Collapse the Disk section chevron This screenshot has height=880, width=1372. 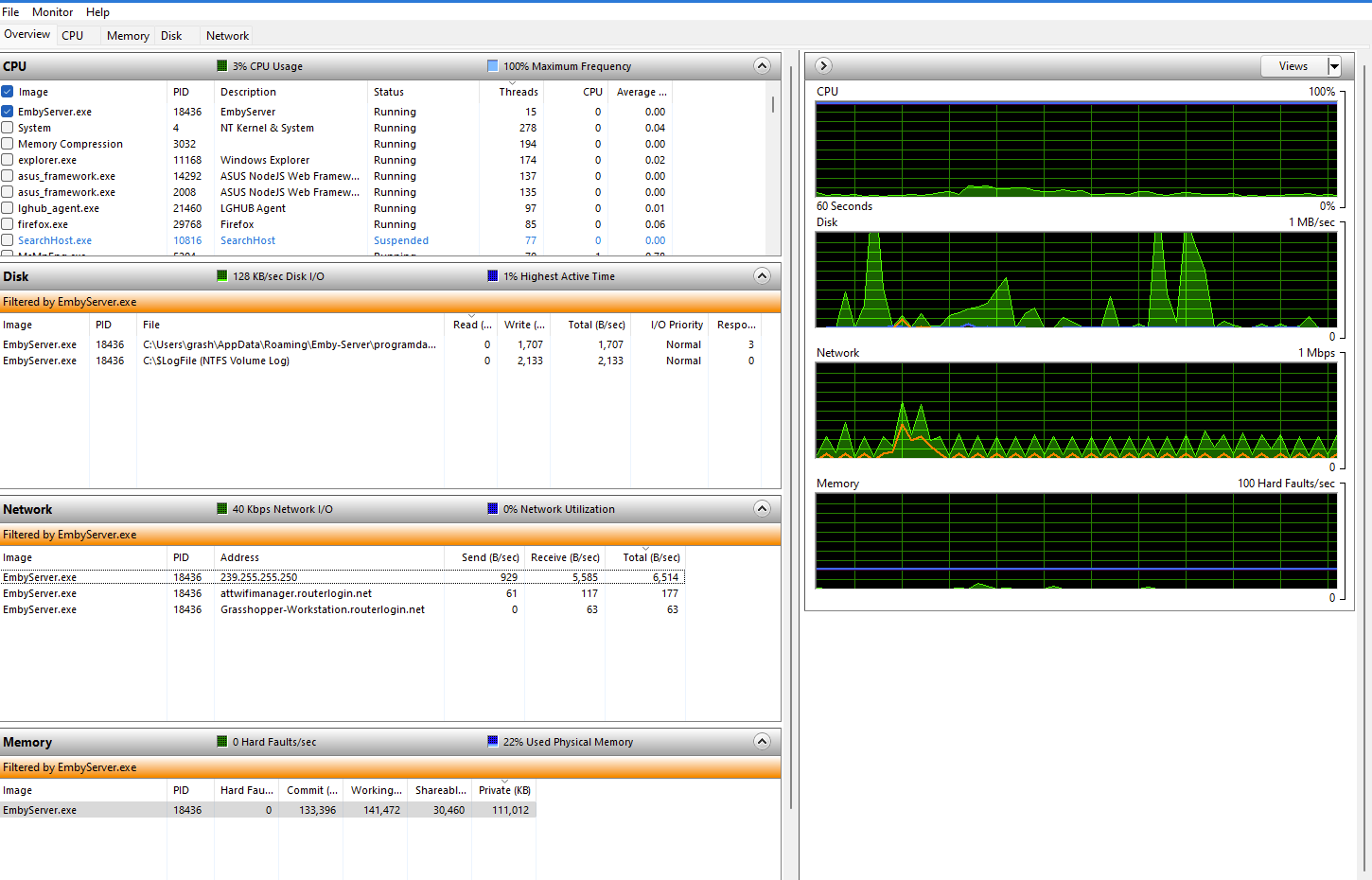pyautogui.click(x=762, y=275)
